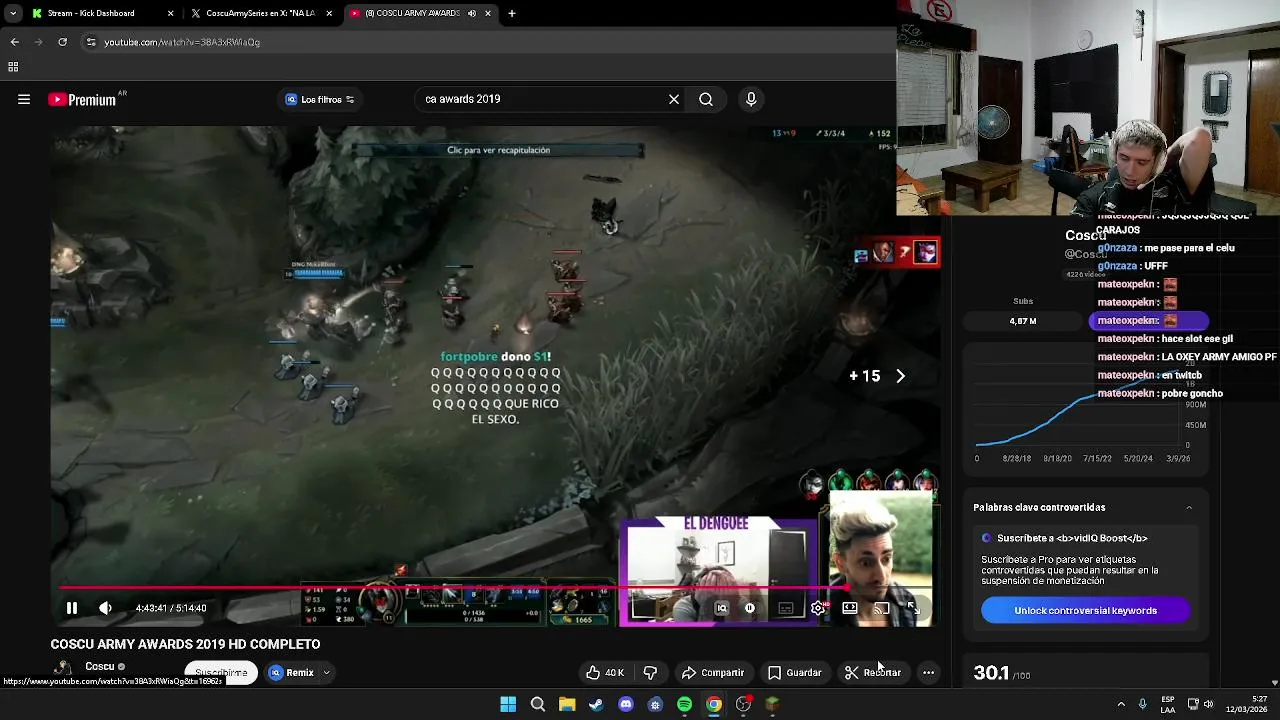Switch to theater mode
The image size is (1280, 720).
pos(849,608)
